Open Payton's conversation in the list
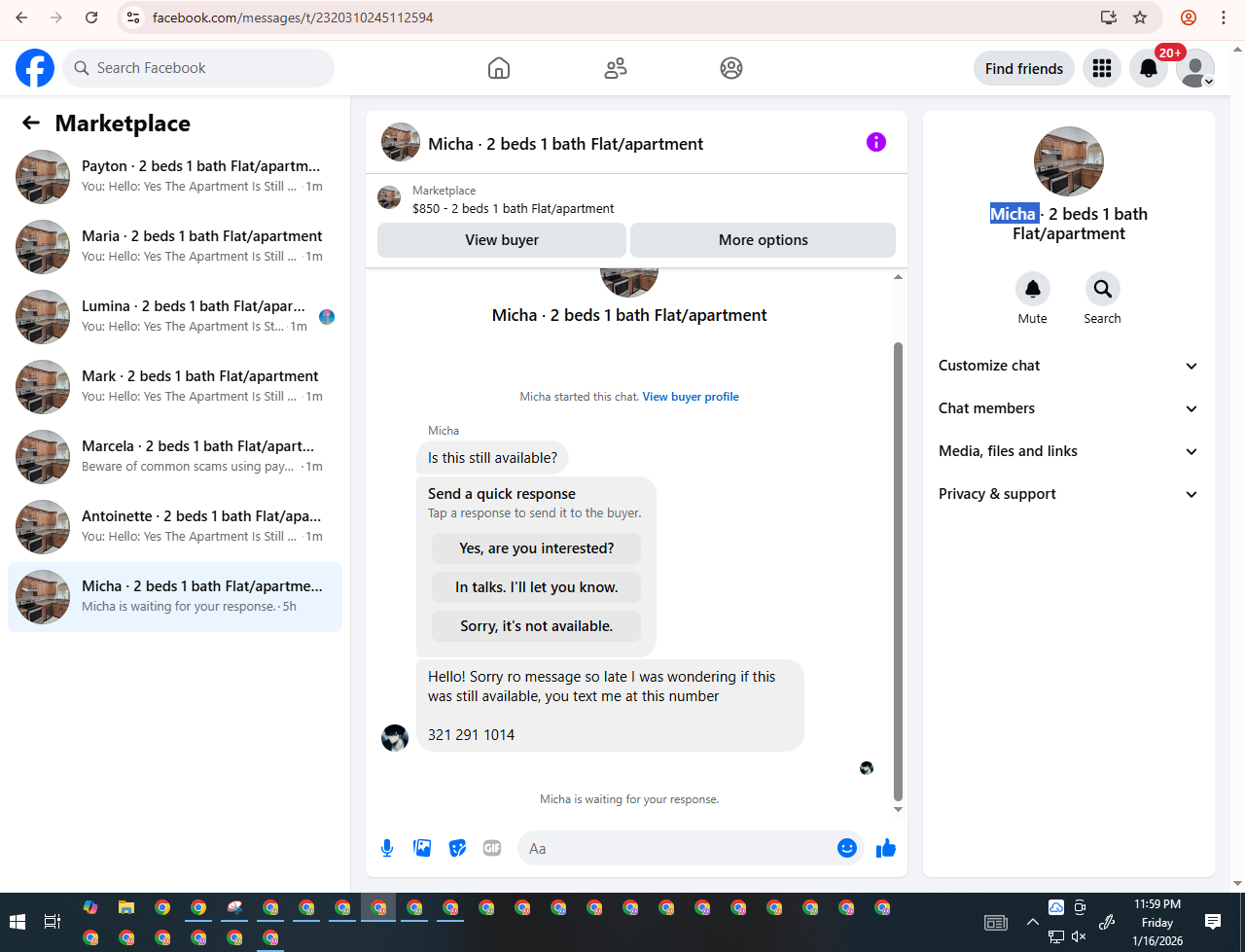 click(175, 177)
